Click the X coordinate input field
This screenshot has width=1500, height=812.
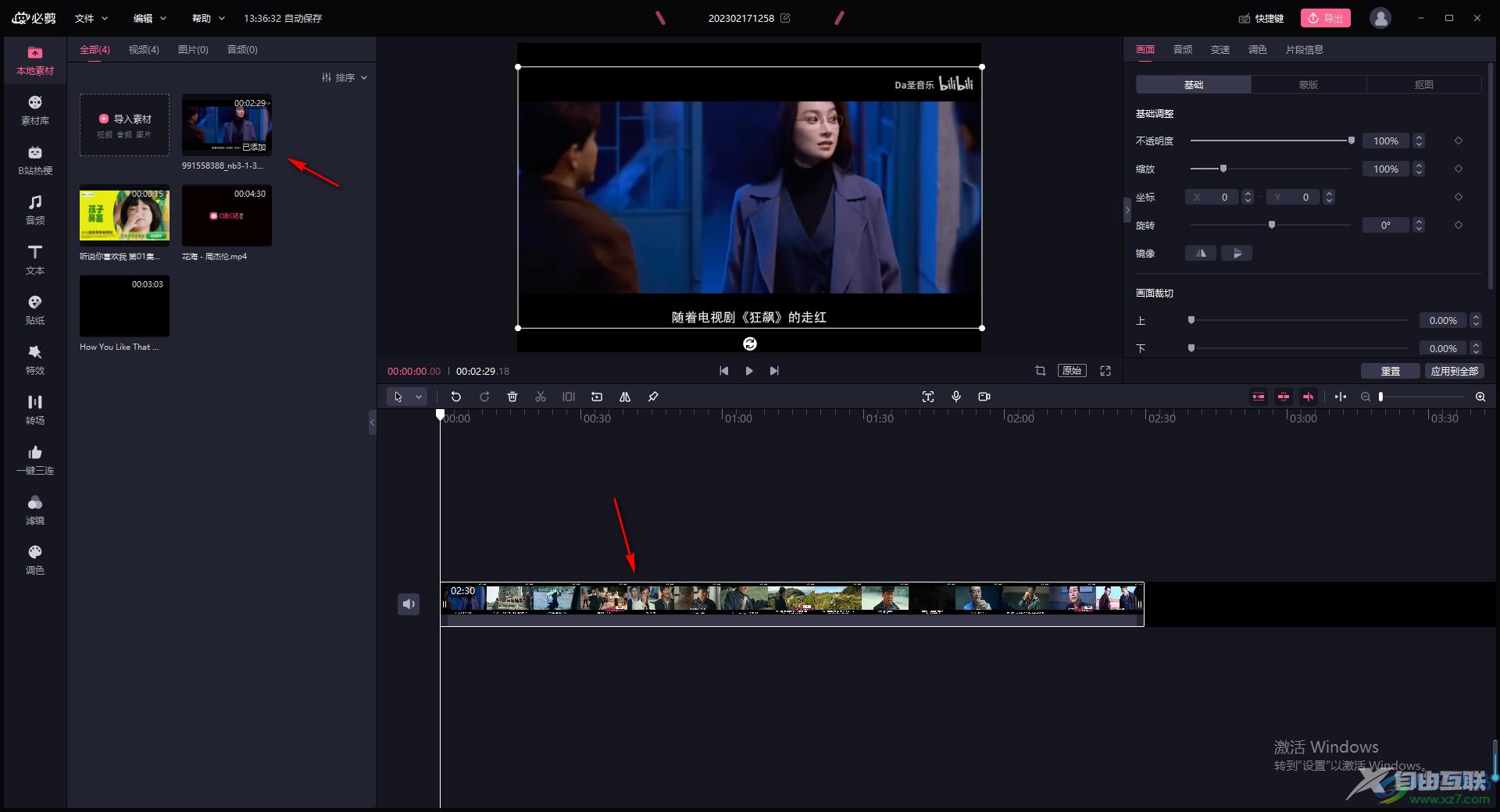tap(1212, 197)
